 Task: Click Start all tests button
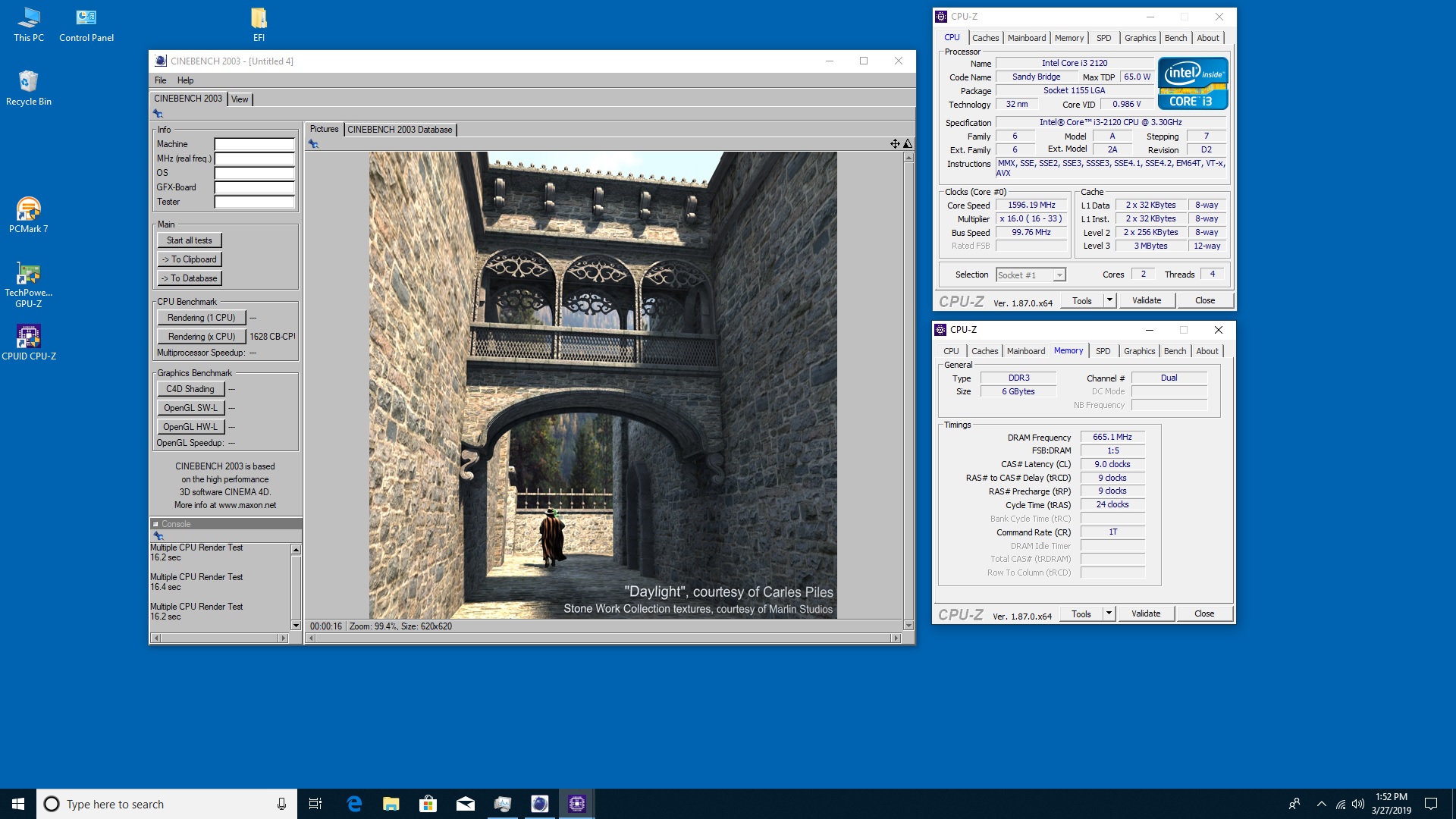(190, 240)
